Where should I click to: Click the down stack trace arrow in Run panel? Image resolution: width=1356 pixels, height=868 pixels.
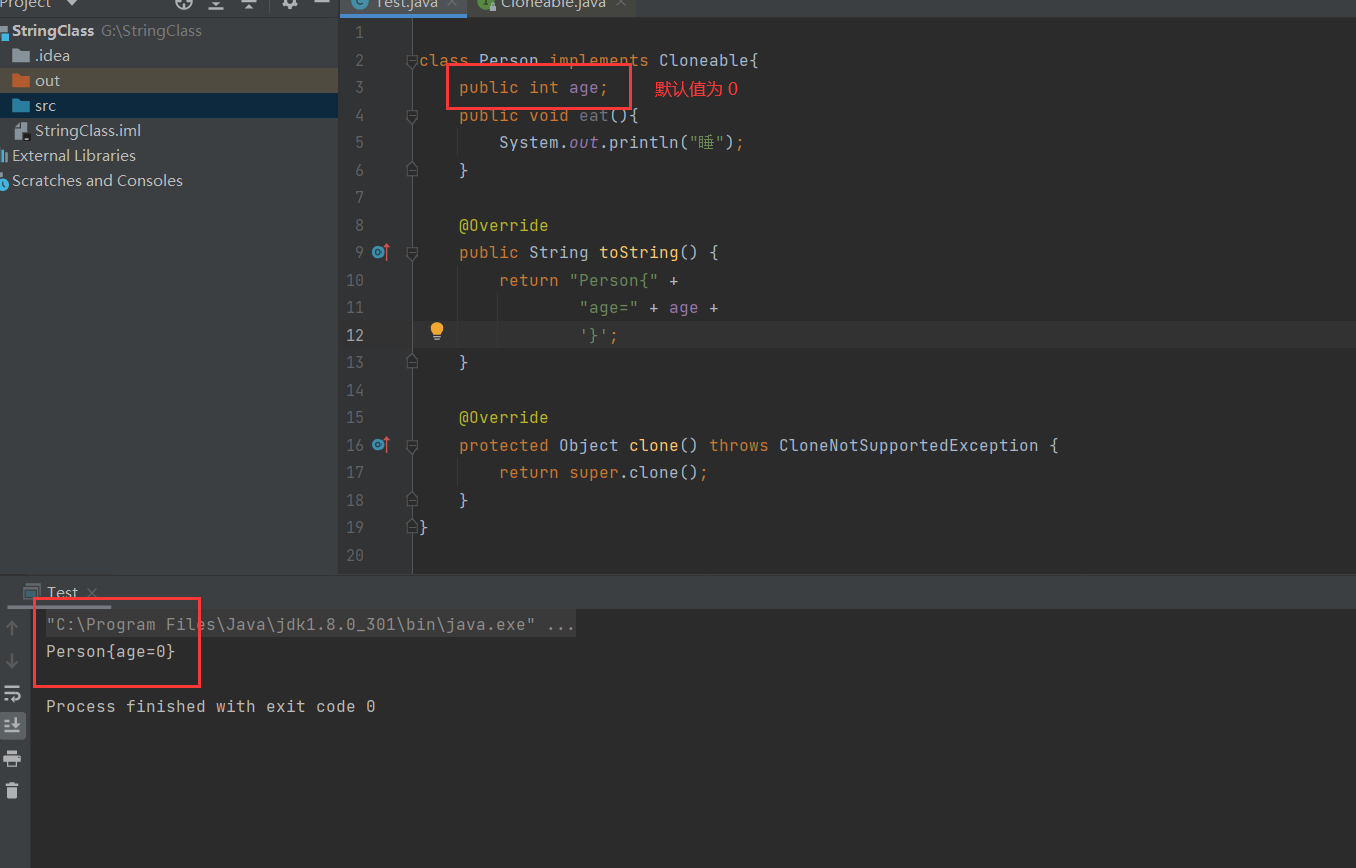(x=12, y=661)
